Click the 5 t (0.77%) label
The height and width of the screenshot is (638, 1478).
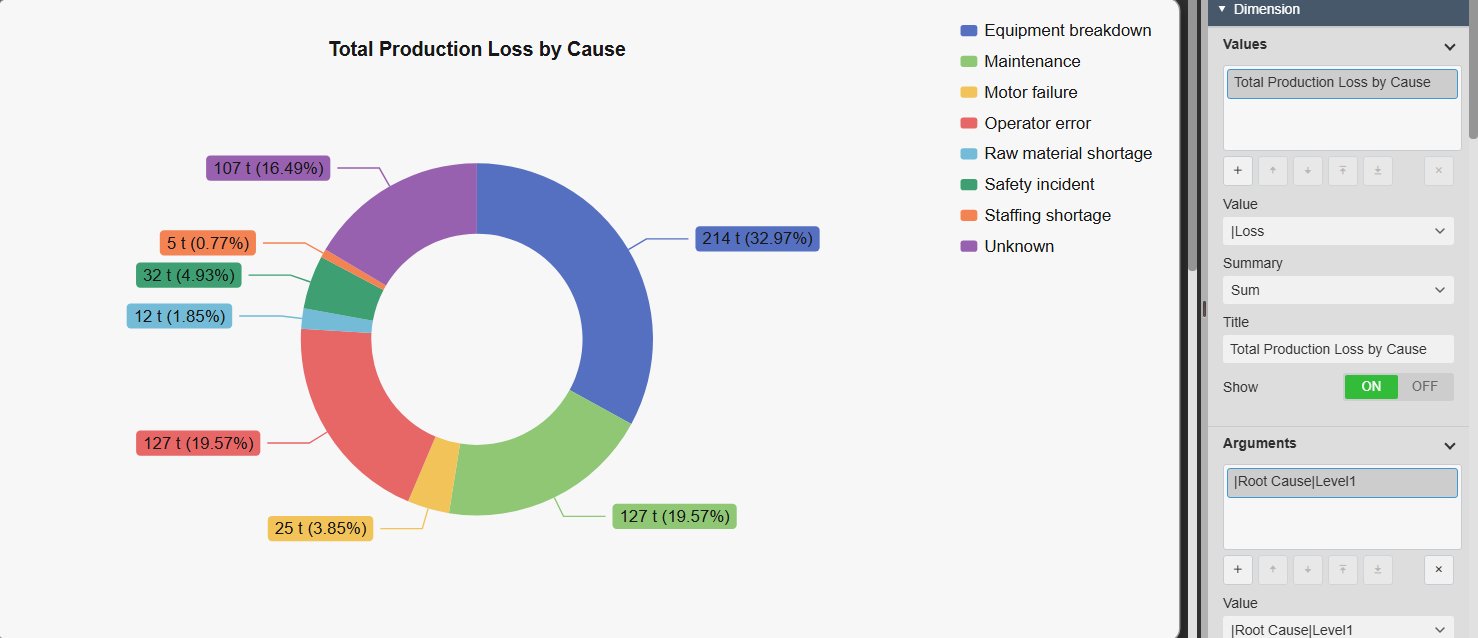[x=208, y=243]
